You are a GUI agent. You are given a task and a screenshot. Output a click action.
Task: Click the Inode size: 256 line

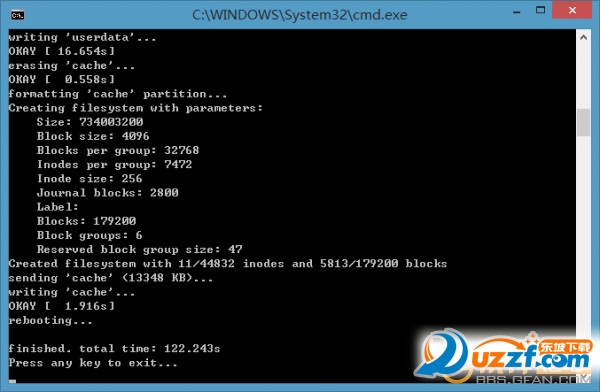pos(90,179)
